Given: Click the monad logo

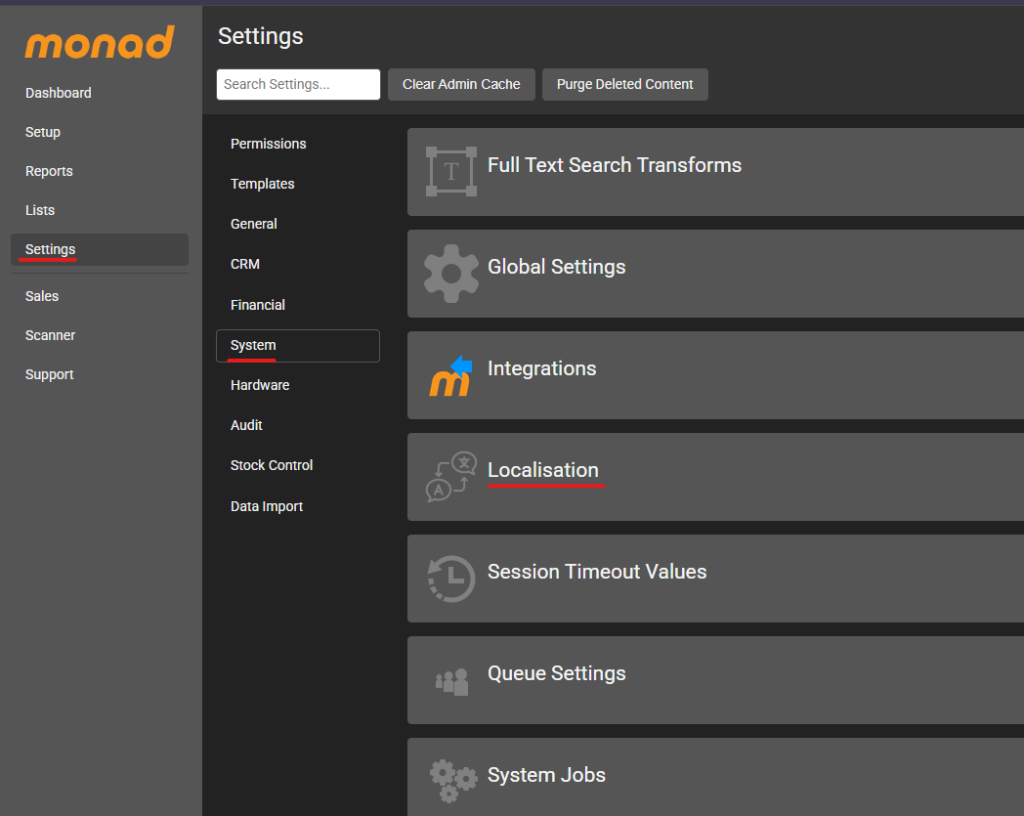Looking at the screenshot, I should [100, 43].
